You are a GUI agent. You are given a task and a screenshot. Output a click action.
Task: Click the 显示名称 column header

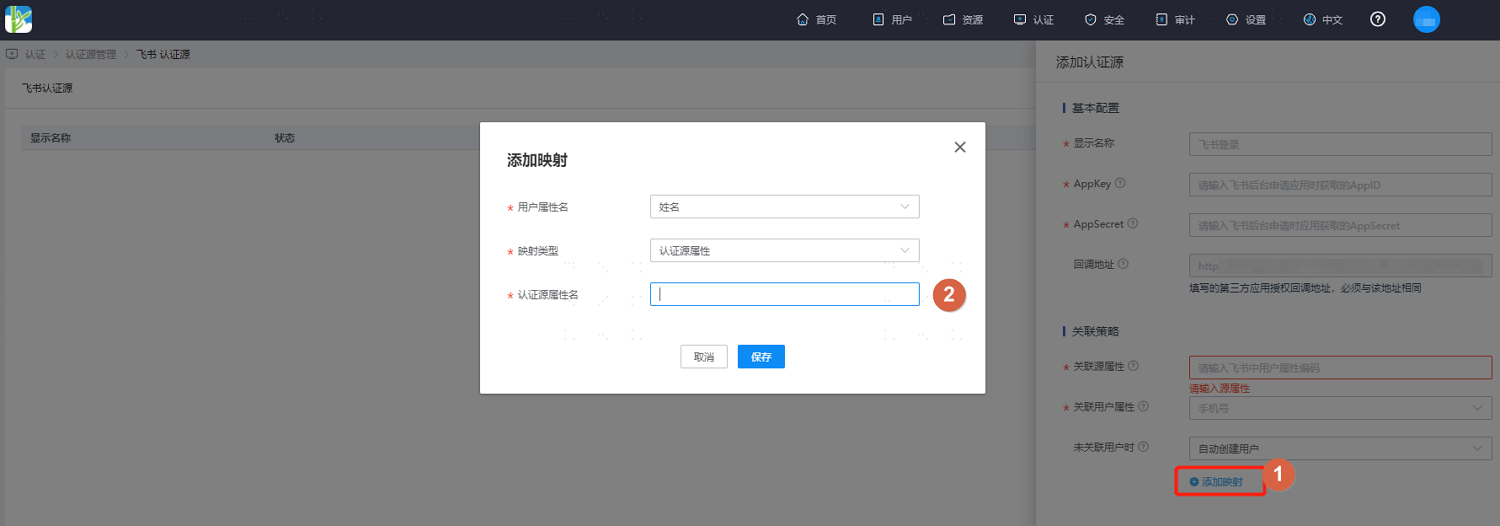point(50,138)
